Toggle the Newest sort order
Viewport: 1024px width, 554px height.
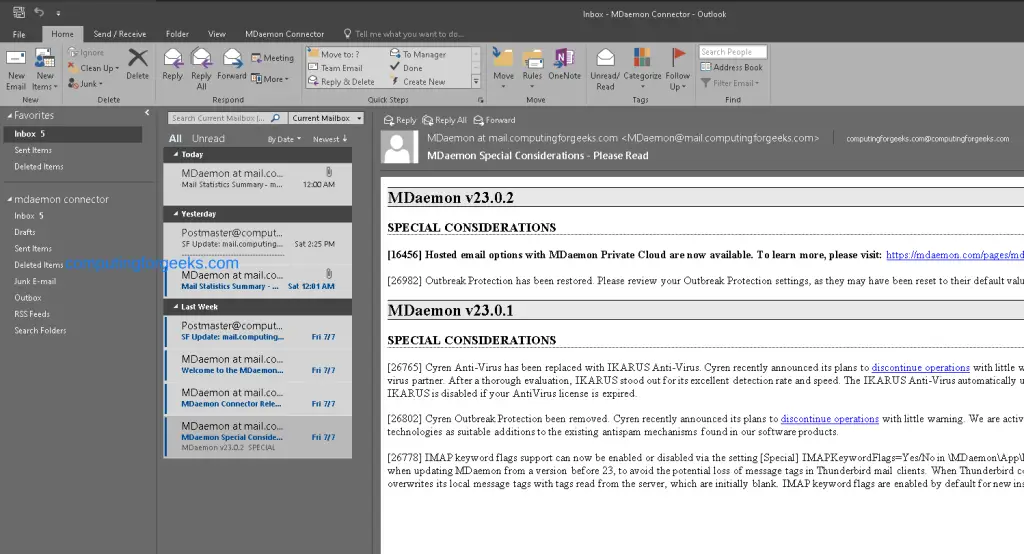click(x=330, y=139)
